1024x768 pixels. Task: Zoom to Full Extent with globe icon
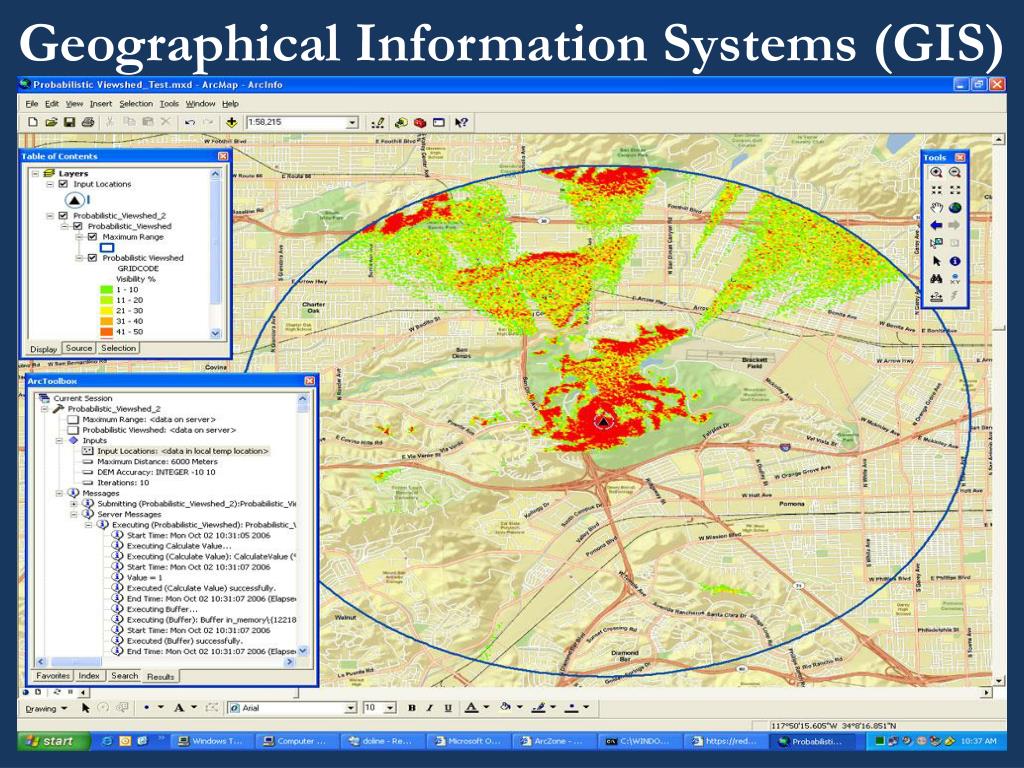click(x=955, y=208)
